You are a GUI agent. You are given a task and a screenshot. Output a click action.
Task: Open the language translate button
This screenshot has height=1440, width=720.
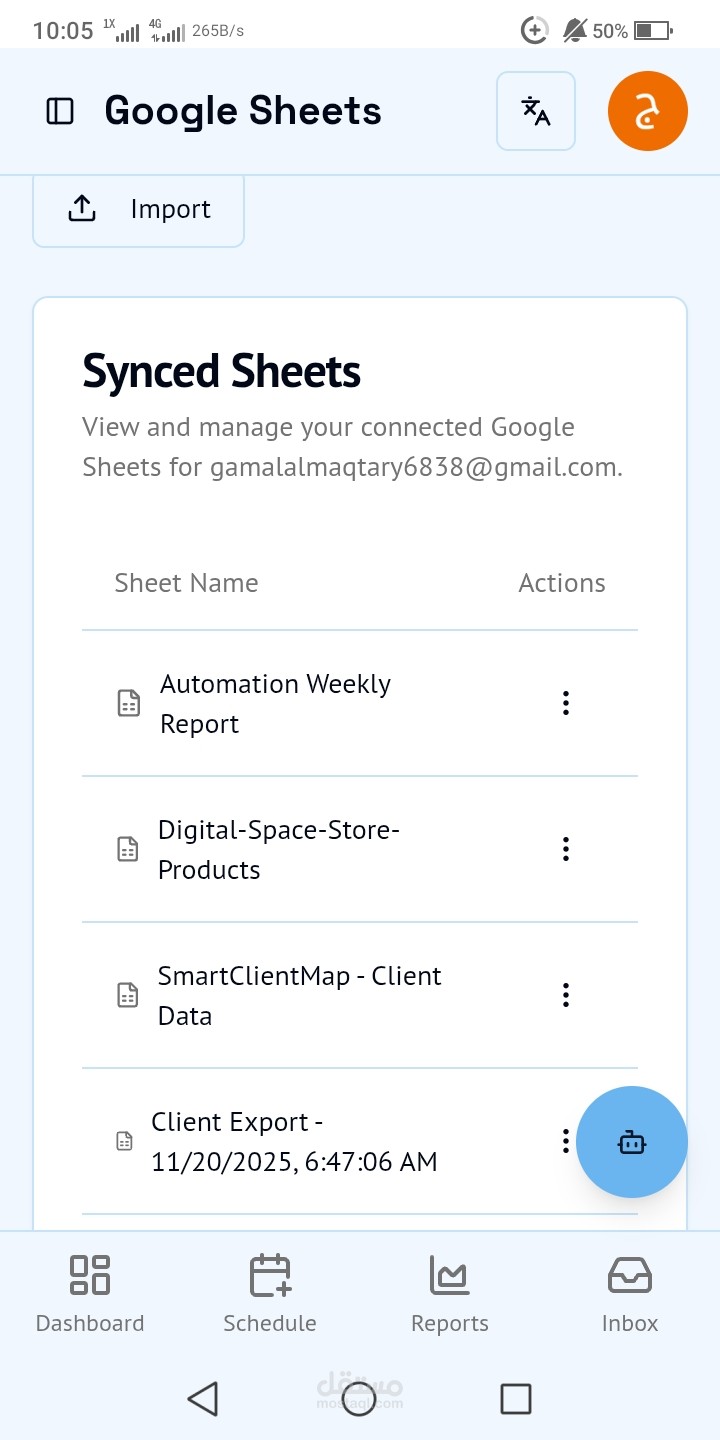click(536, 111)
